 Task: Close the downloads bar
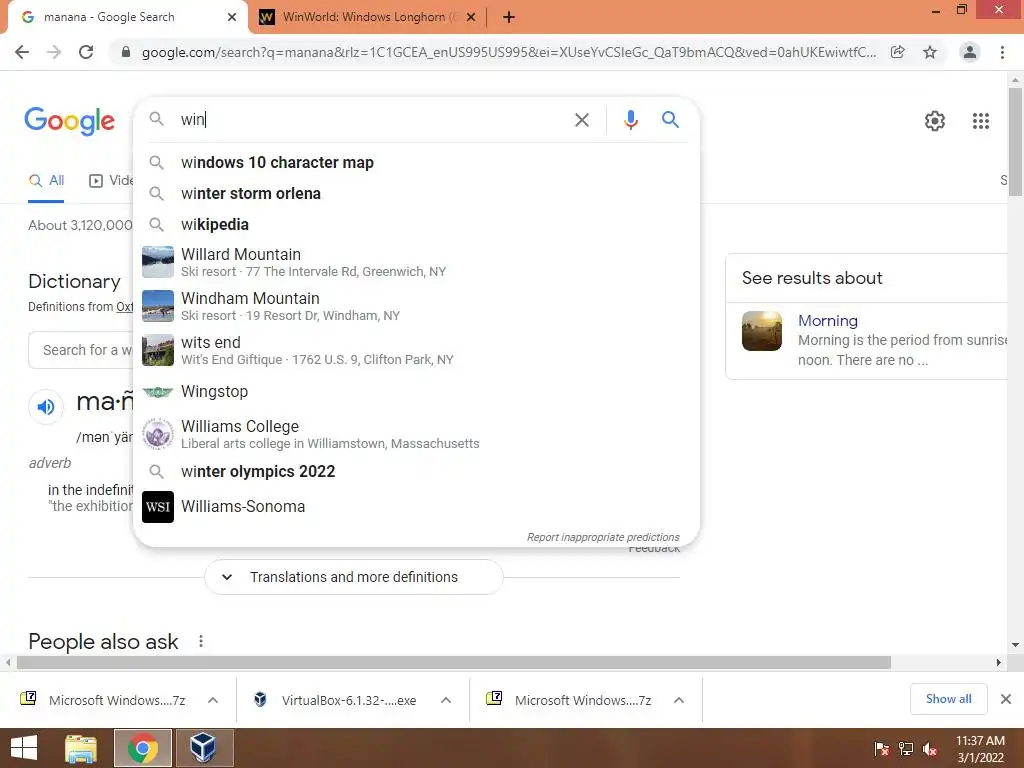(1006, 699)
